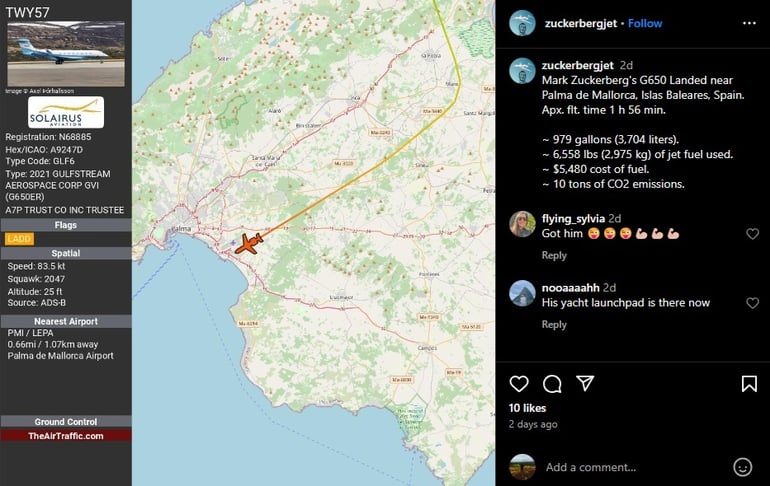This screenshot has width=770, height=486.
Task: Click the orange aircraft icon on map
Action: click(249, 243)
